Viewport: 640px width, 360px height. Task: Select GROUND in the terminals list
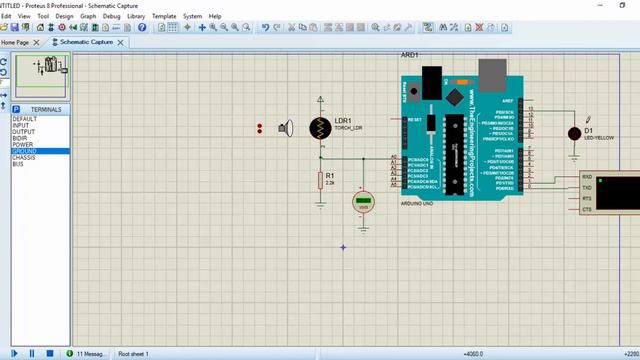point(40,151)
